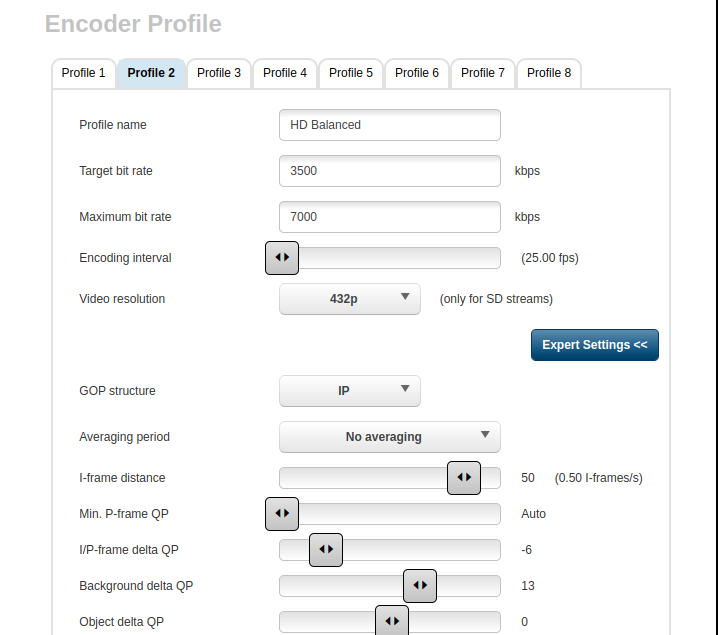
Task: Open the Averaging period dropdown
Action: coord(389,437)
